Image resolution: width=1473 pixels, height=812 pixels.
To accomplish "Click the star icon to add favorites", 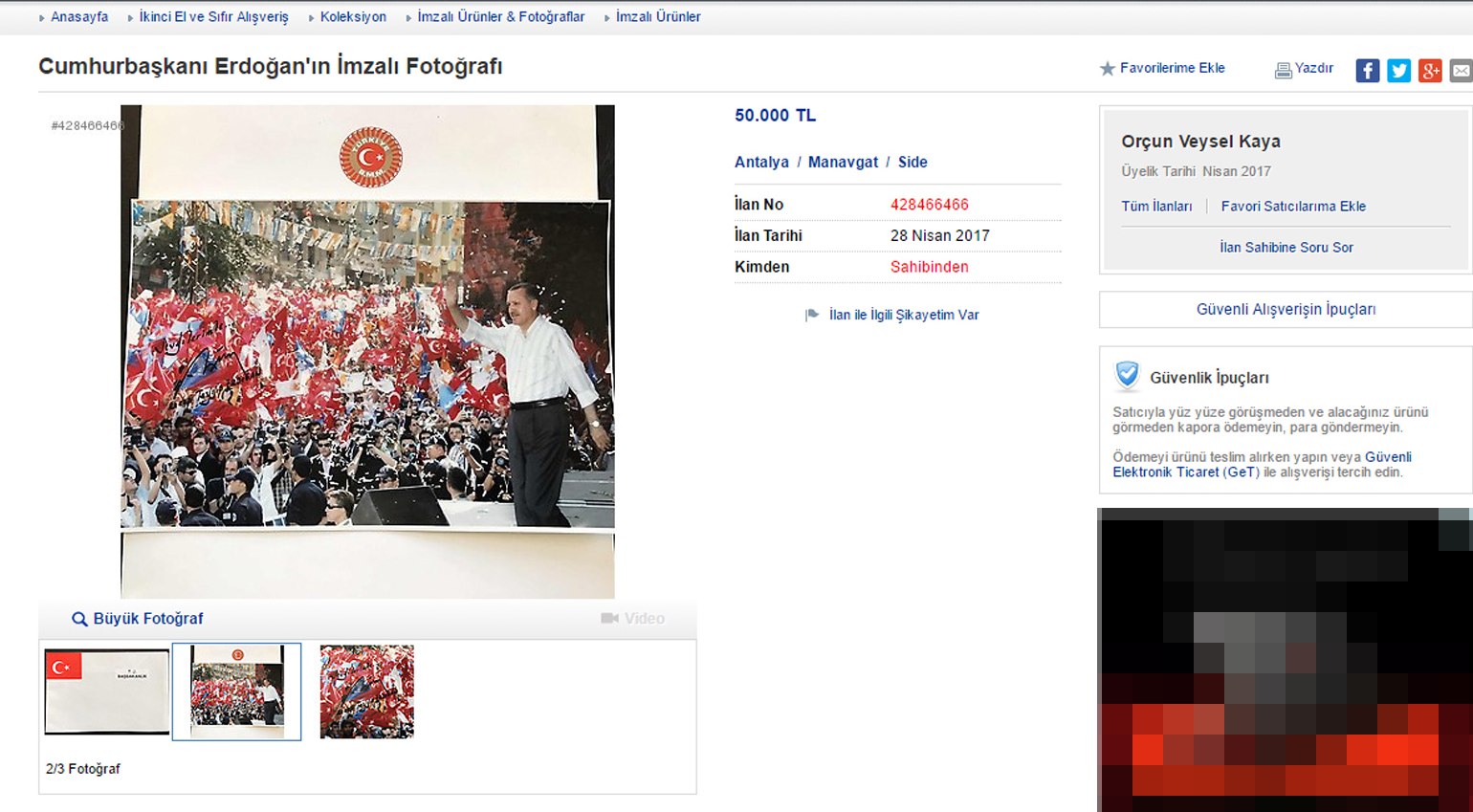I will [1108, 69].
